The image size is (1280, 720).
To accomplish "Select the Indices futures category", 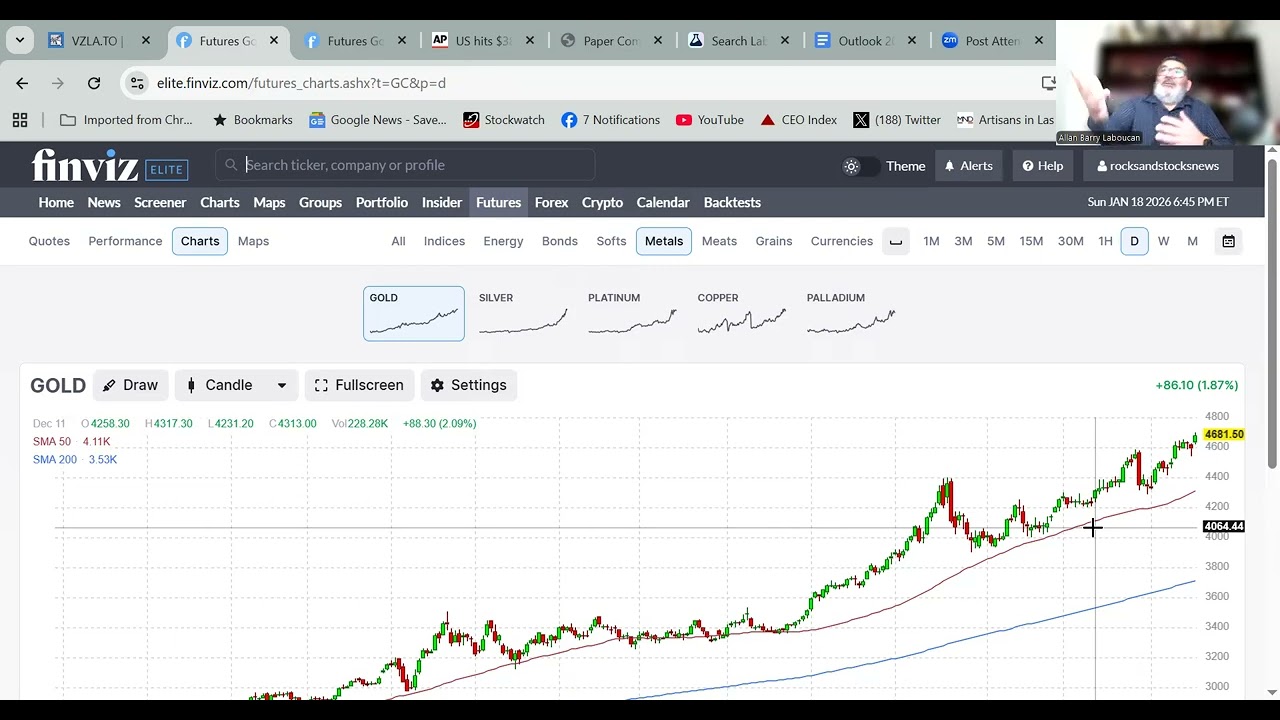I will 444,241.
